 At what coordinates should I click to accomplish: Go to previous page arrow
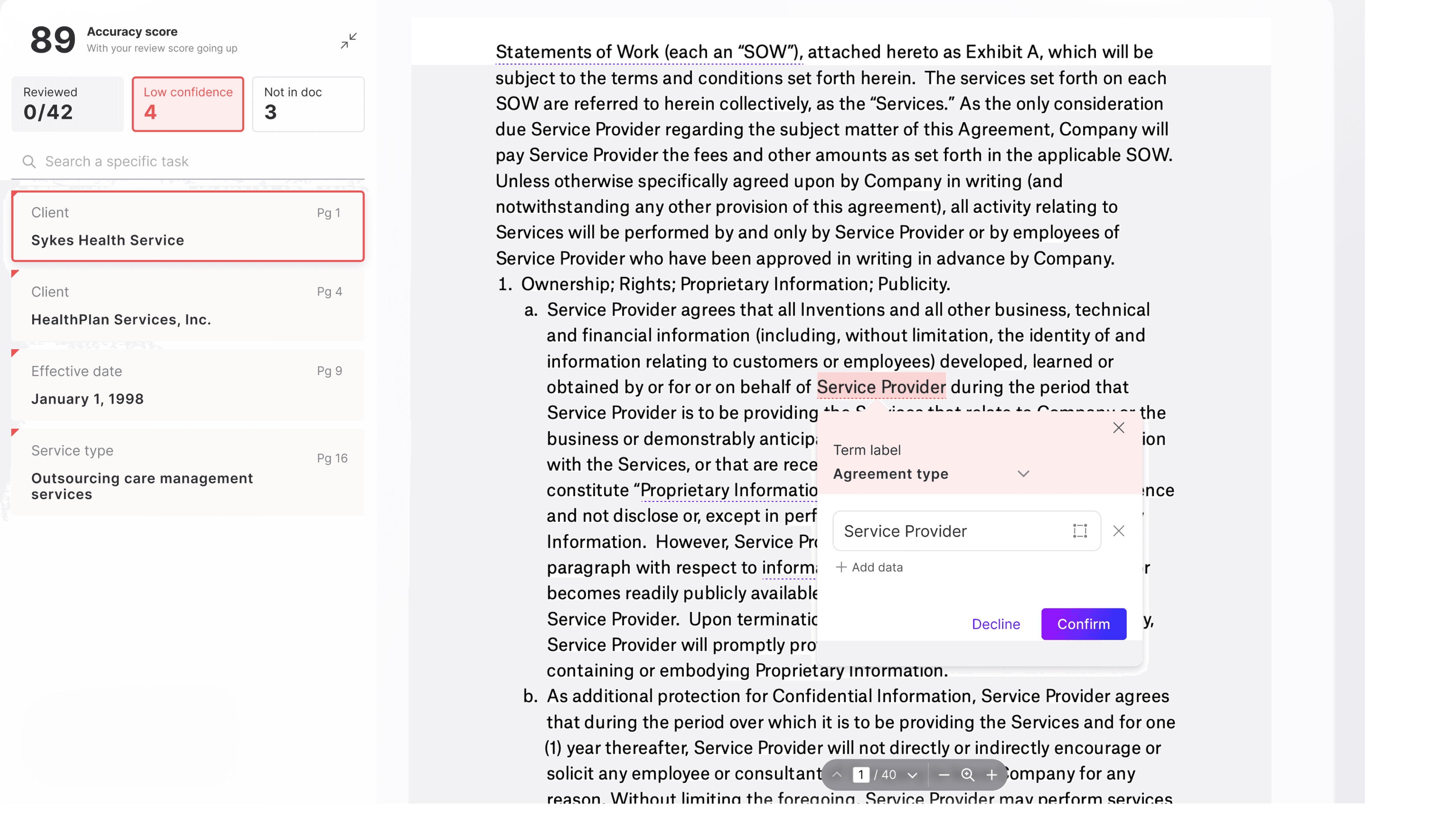(837, 775)
